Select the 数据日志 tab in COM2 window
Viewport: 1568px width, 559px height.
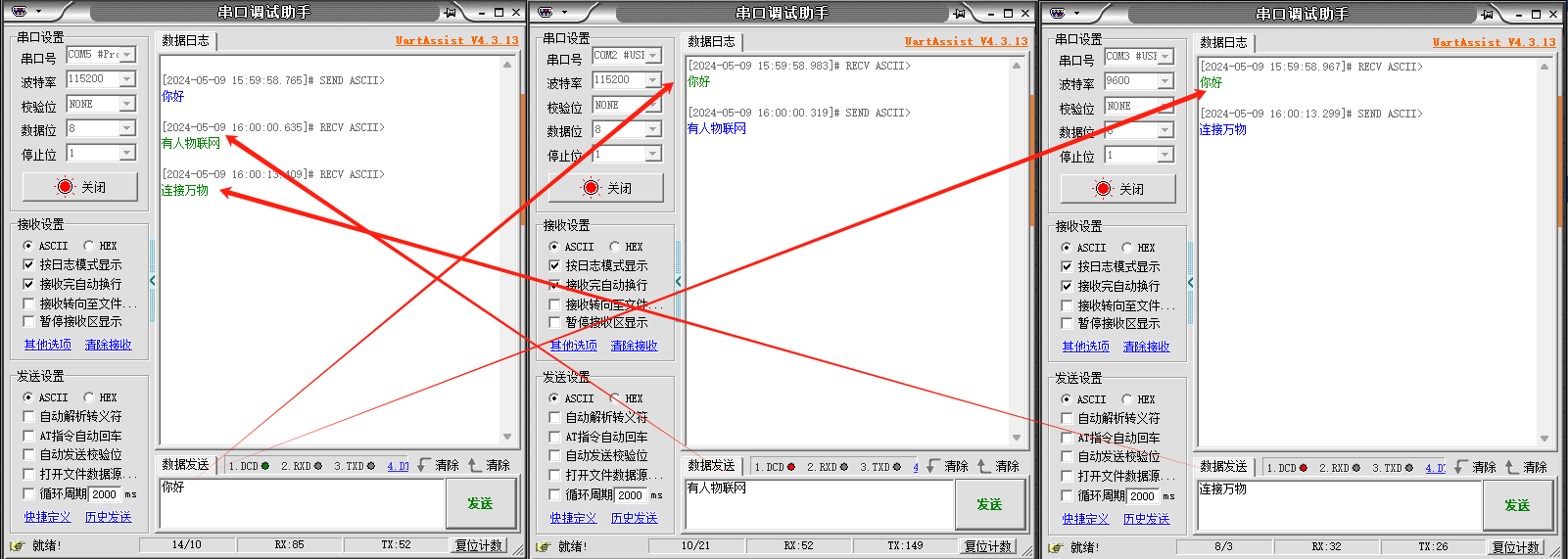[x=712, y=42]
